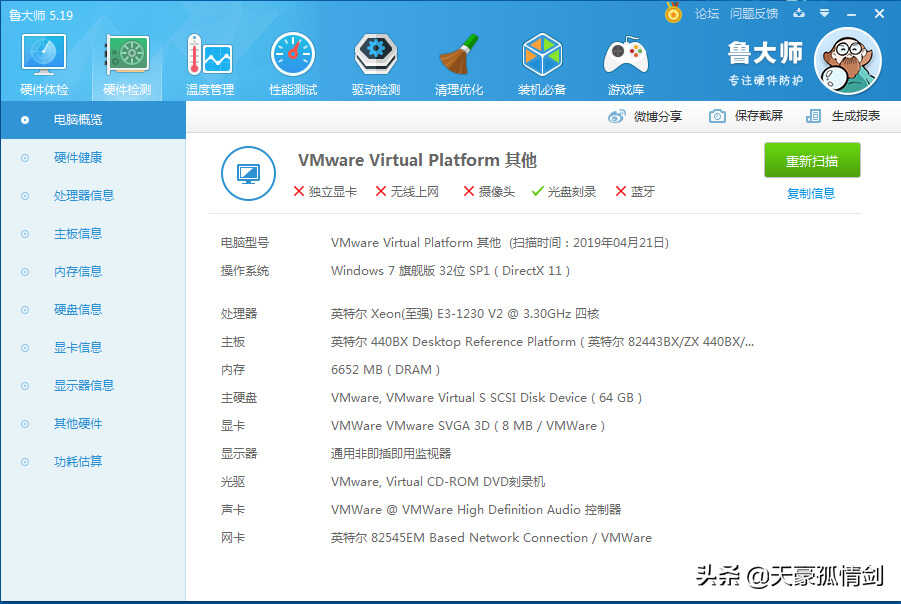Click the VMware SVGA 3D graphics value
Viewport: 901px width, 604px height.
tap(468, 426)
